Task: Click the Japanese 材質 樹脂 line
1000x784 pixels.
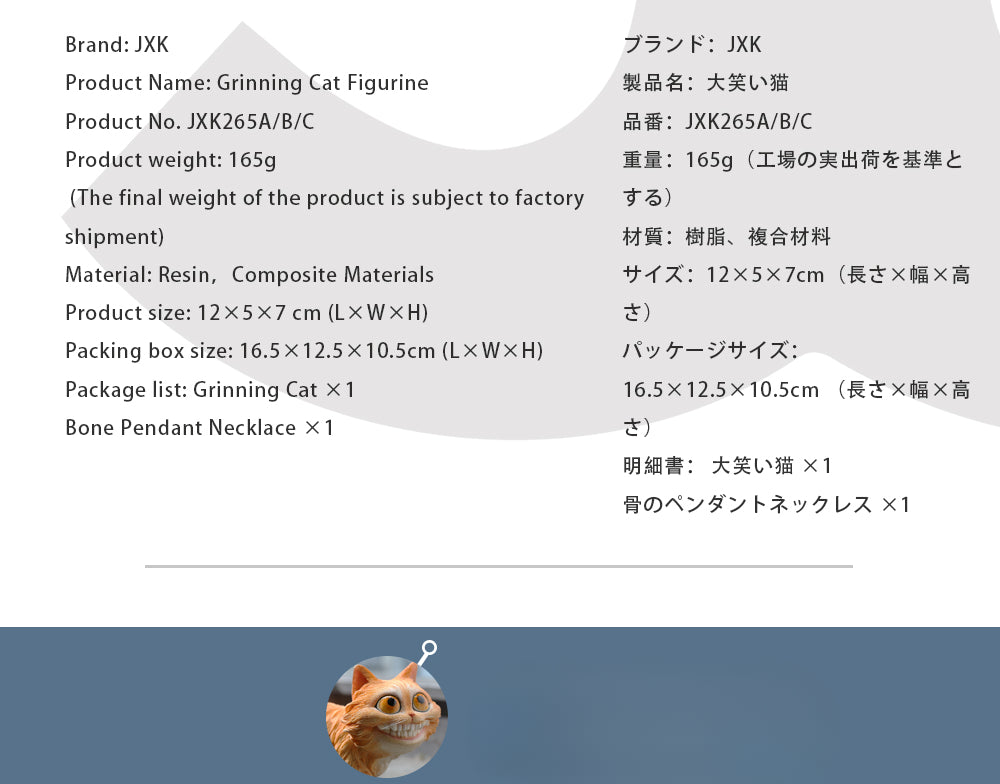Action: pos(727,237)
